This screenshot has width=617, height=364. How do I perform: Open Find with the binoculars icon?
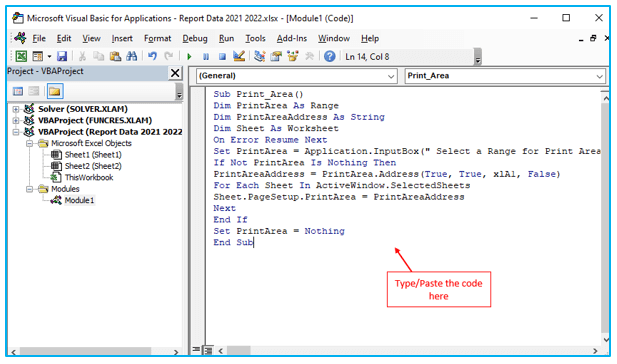(x=131, y=57)
